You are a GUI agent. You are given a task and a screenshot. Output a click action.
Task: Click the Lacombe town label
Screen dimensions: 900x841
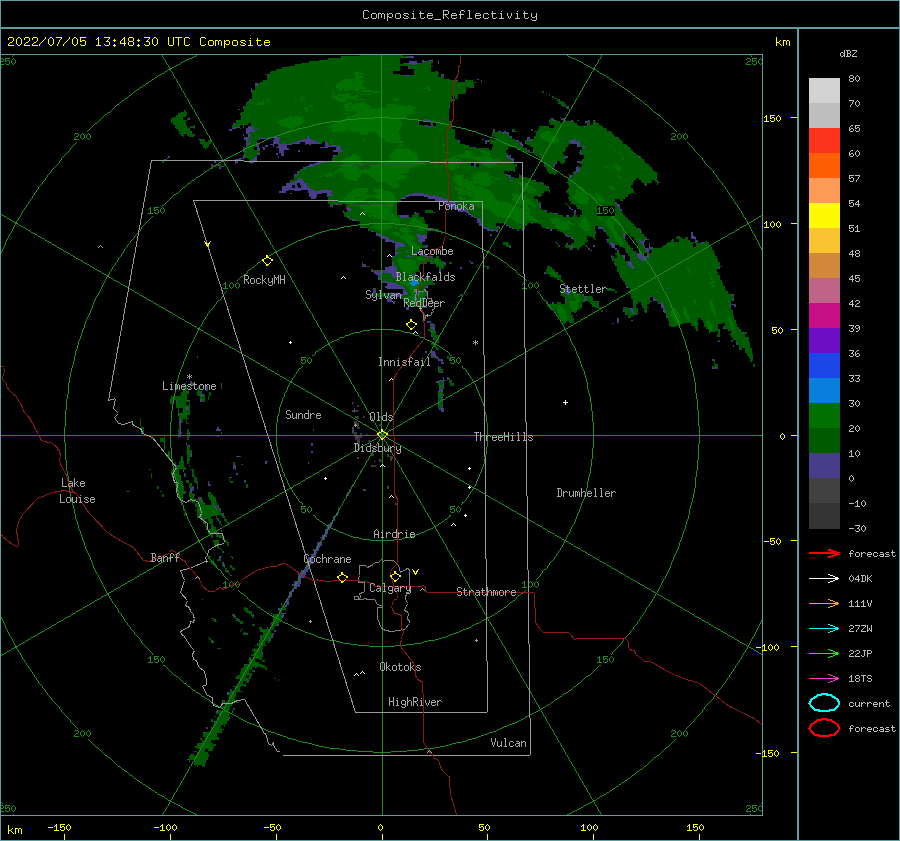click(432, 251)
